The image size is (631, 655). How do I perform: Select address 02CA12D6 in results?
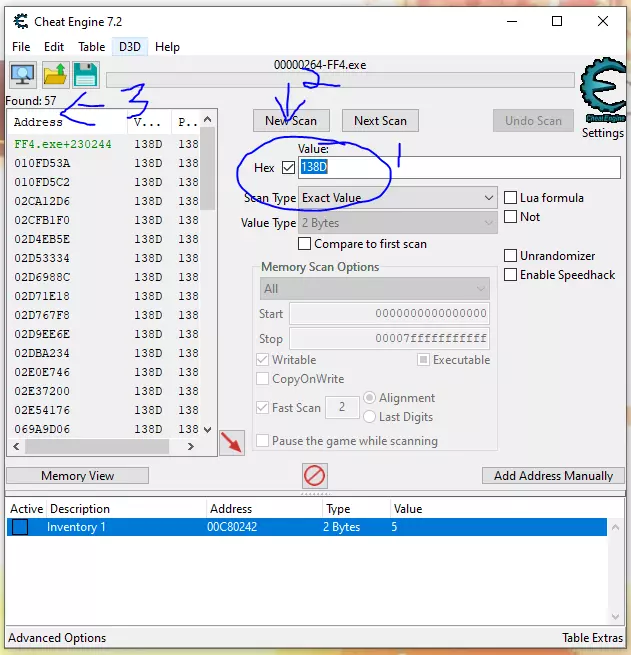[x=104, y=201]
